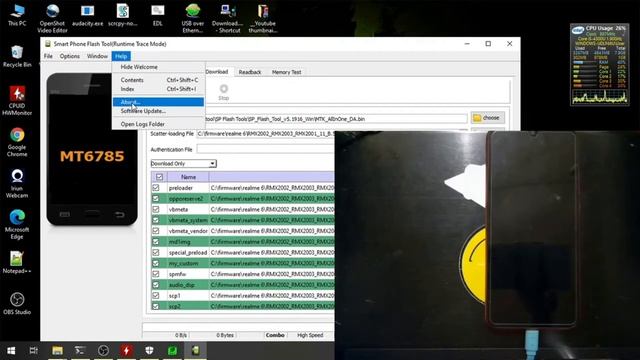Viewport: 640px width, 360px height.
Task: Open the Download Only mode dropdown
Action: pyautogui.click(x=183, y=163)
